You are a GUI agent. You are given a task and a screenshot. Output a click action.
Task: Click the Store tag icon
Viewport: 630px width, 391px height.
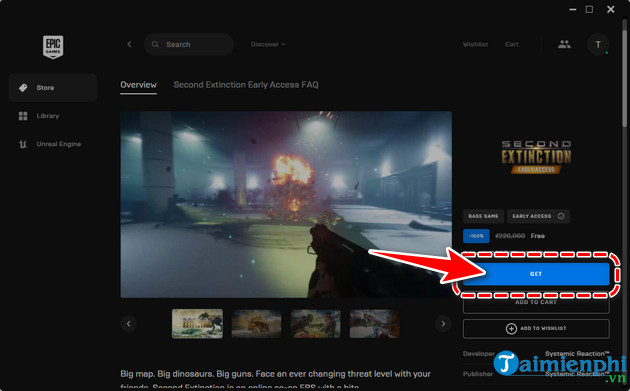tap(23, 87)
